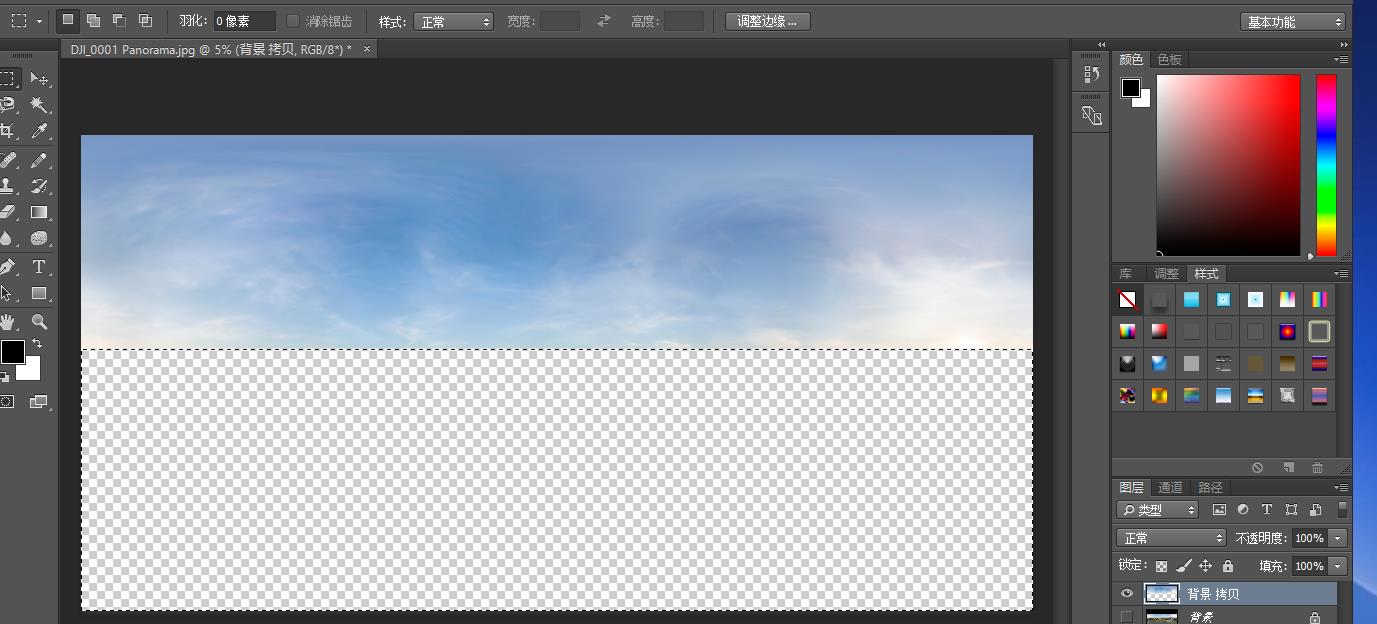Select the Clone Stamp tool
This screenshot has width=1377, height=624.
[x=8, y=186]
